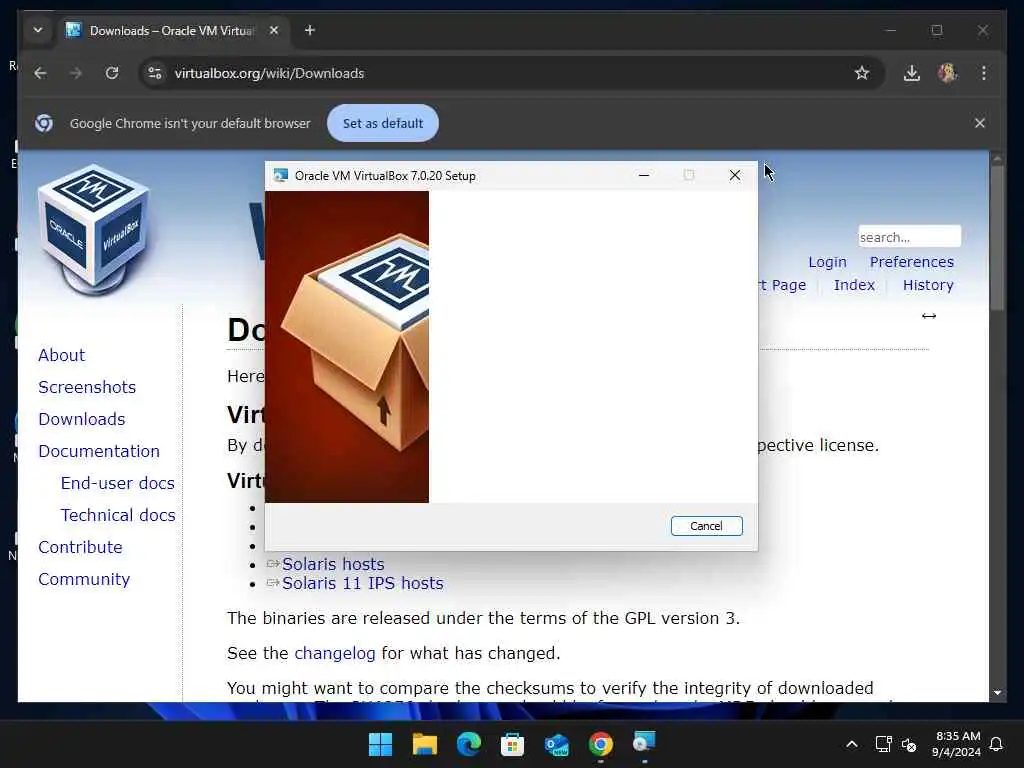Viewport: 1024px width, 768px height.
Task: Open the Windows Start menu
Action: coord(380,744)
